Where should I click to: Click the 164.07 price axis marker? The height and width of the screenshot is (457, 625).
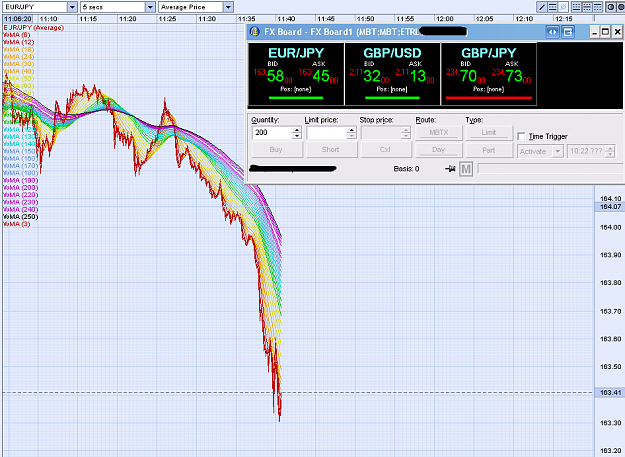point(610,207)
